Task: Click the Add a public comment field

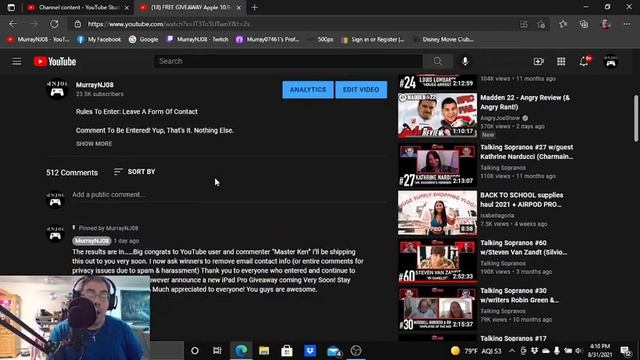Action: tap(229, 195)
